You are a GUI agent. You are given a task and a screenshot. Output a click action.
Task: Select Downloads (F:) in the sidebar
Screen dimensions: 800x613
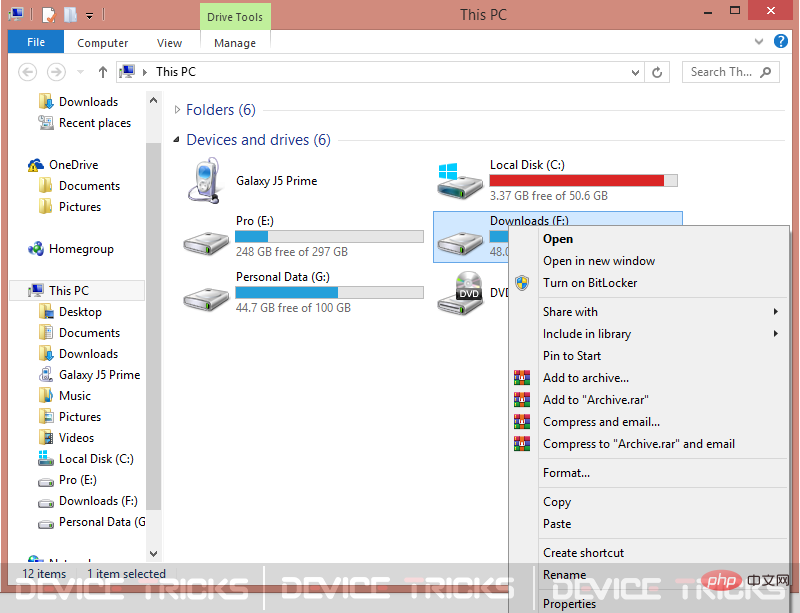click(x=98, y=501)
